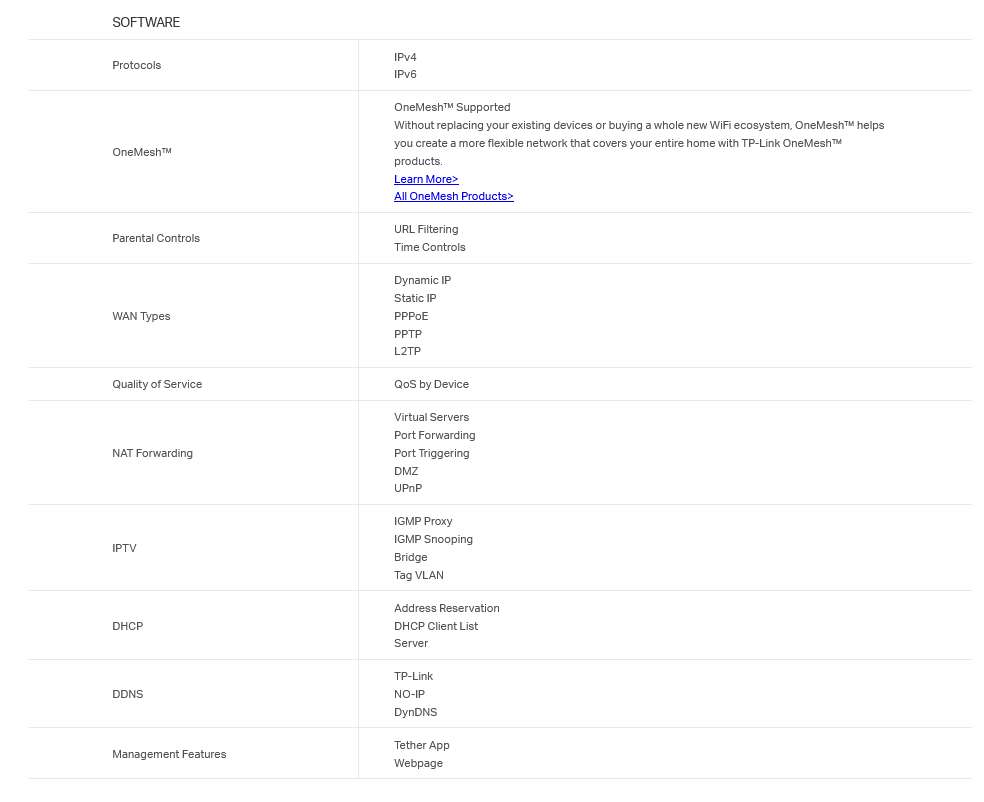The image size is (984, 802).
Task: Select the Protocols row label
Action: [x=137, y=65]
